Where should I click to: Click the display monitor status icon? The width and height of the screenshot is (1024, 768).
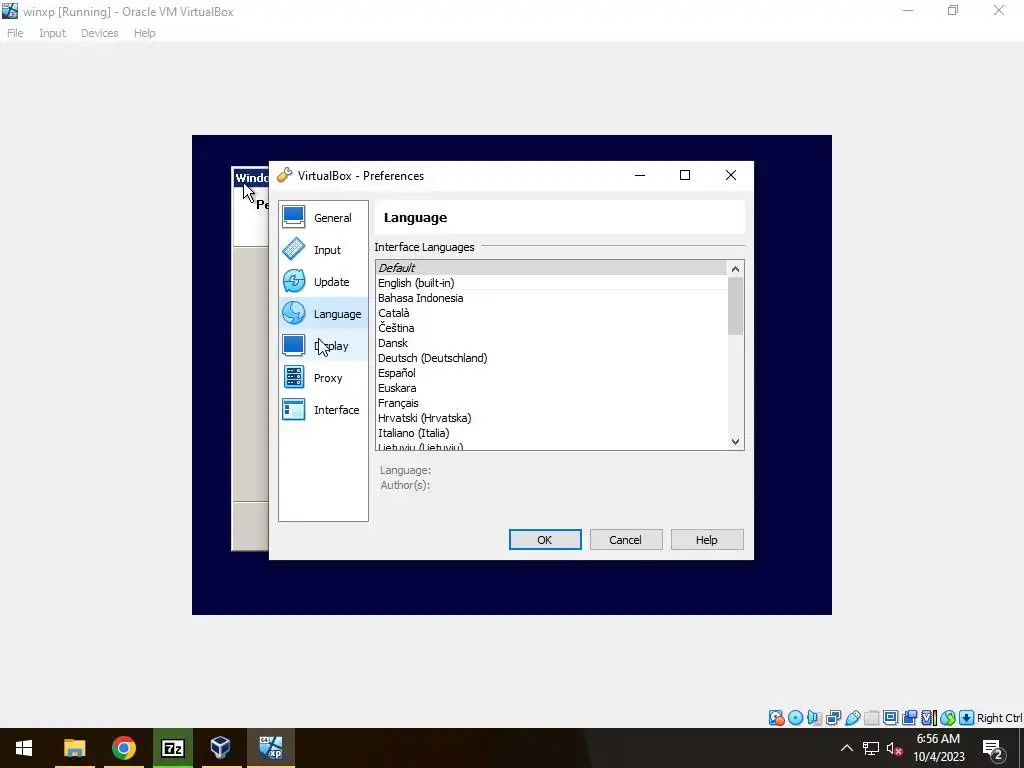coord(890,718)
